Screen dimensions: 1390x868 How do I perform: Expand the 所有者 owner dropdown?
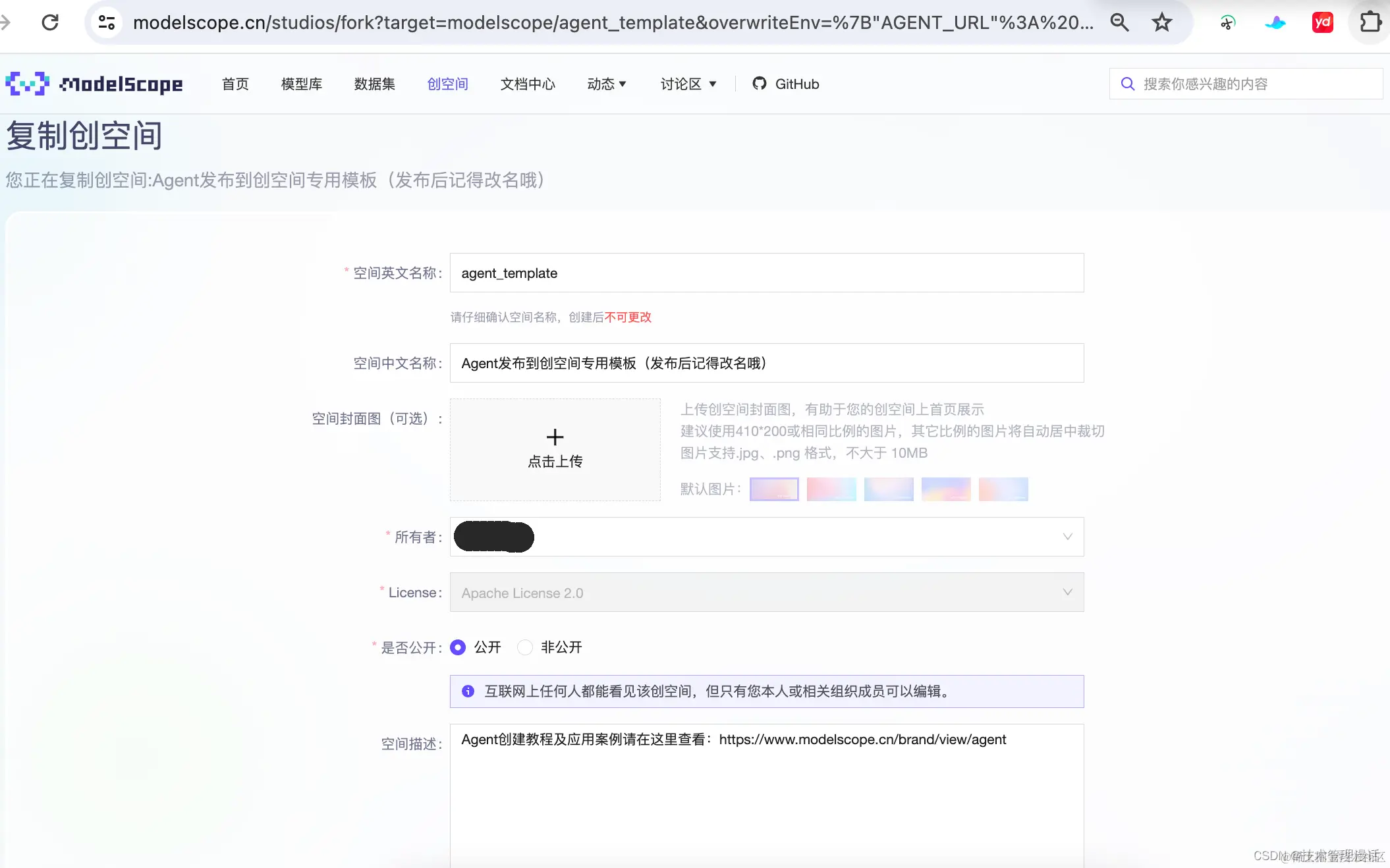(1067, 537)
